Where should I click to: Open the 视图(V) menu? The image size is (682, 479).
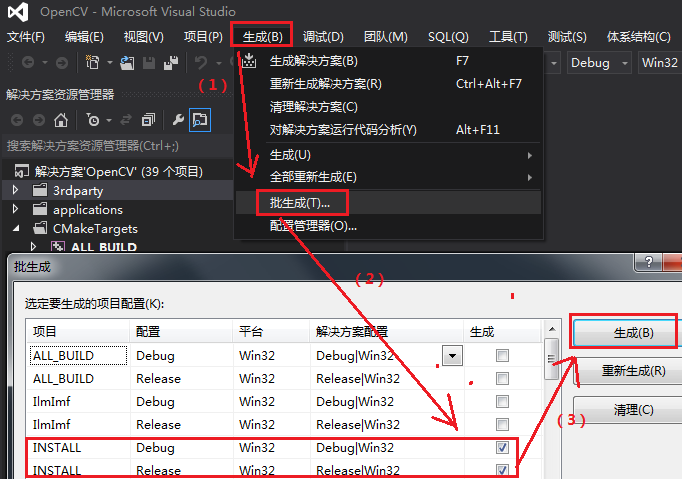(x=144, y=37)
